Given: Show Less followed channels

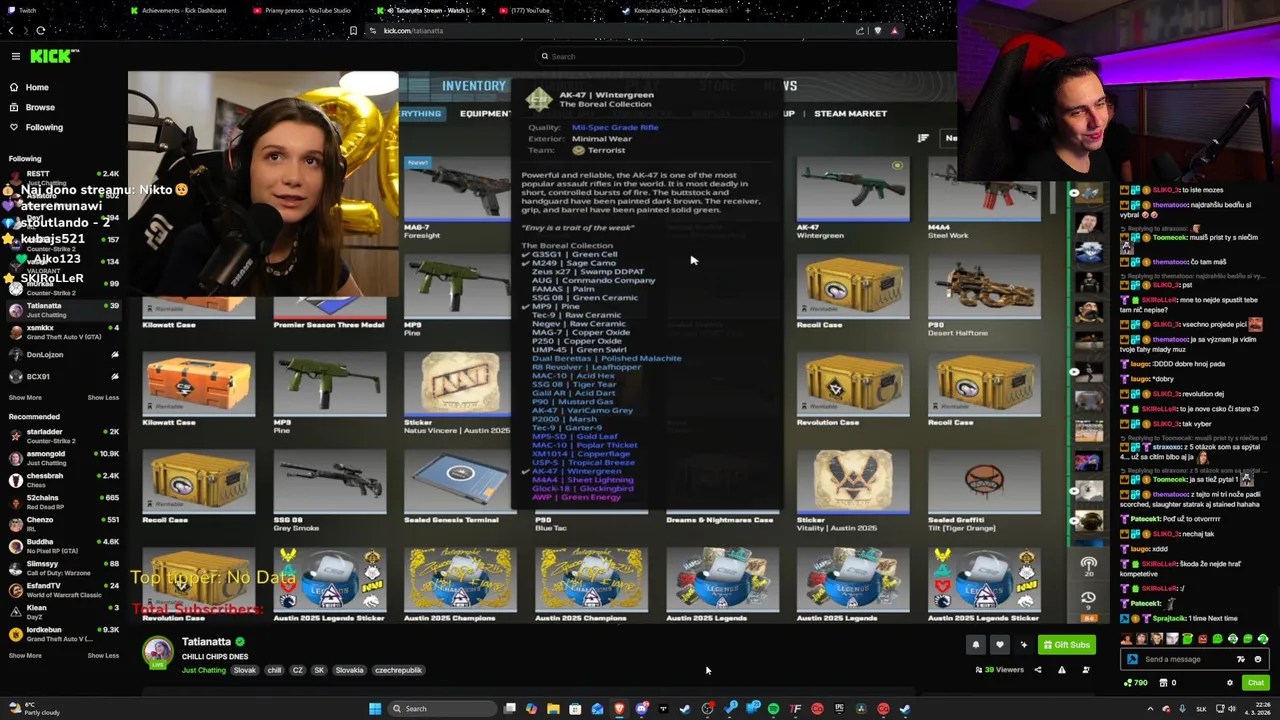Looking at the screenshot, I should coord(103,397).
